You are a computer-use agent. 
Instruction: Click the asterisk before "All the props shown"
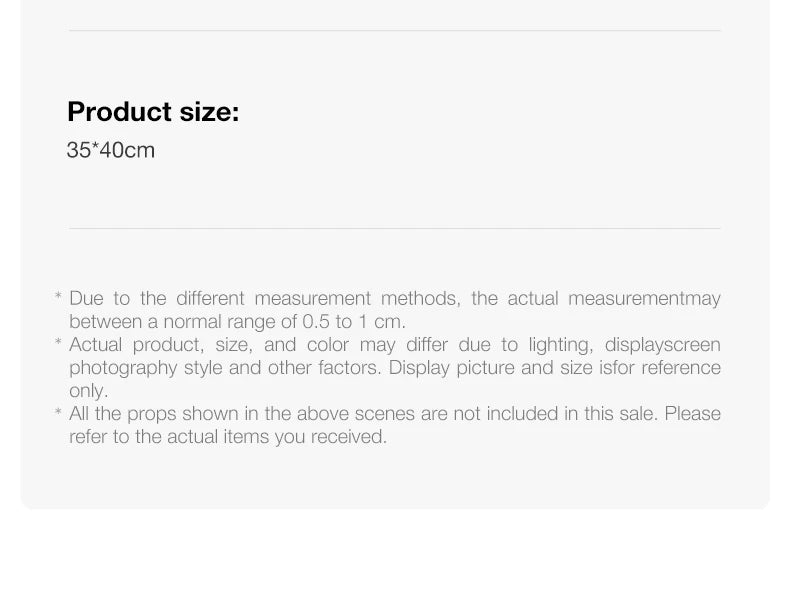coord(58,414)
